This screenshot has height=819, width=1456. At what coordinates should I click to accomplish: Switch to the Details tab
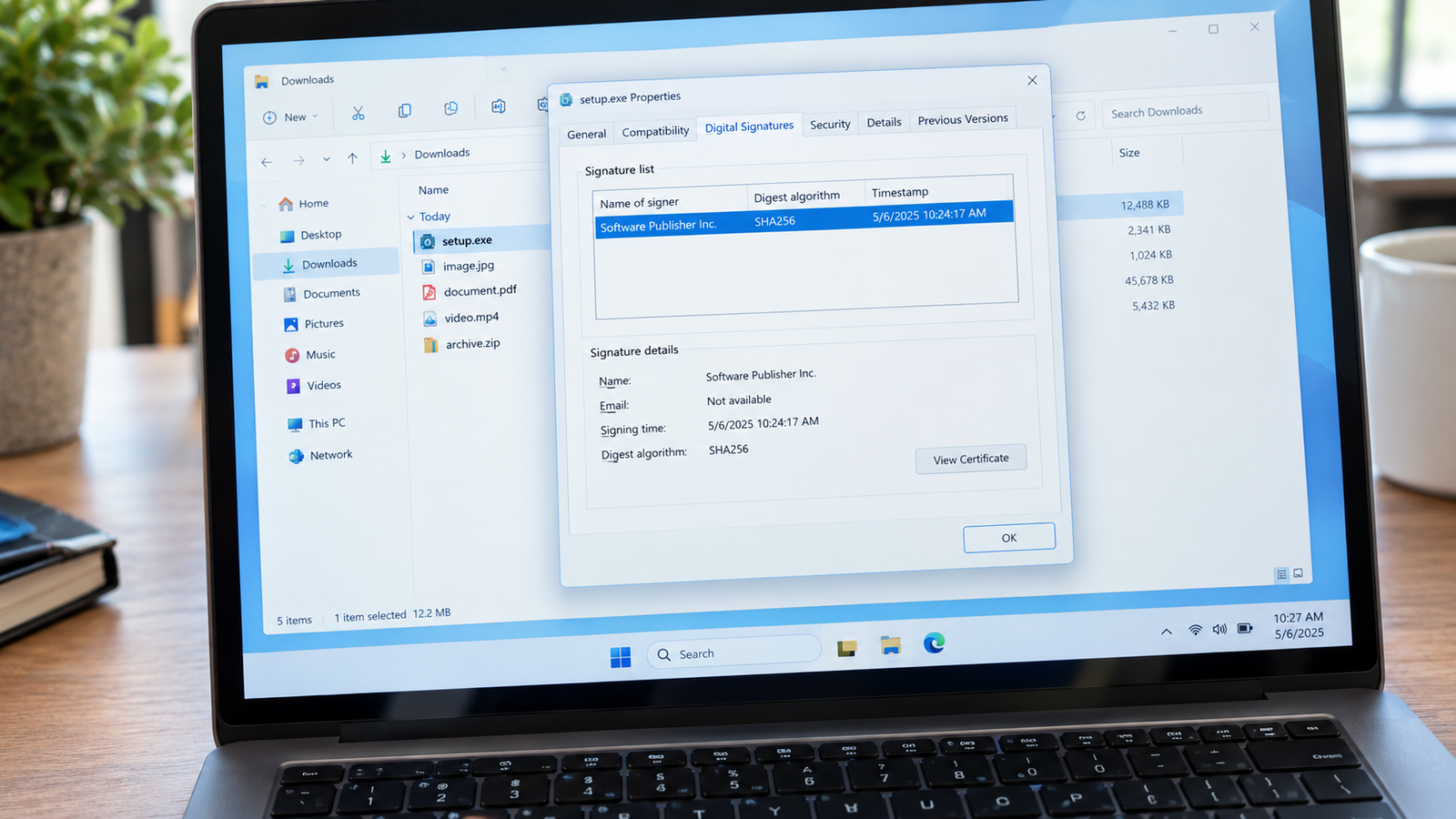point(884,122)
